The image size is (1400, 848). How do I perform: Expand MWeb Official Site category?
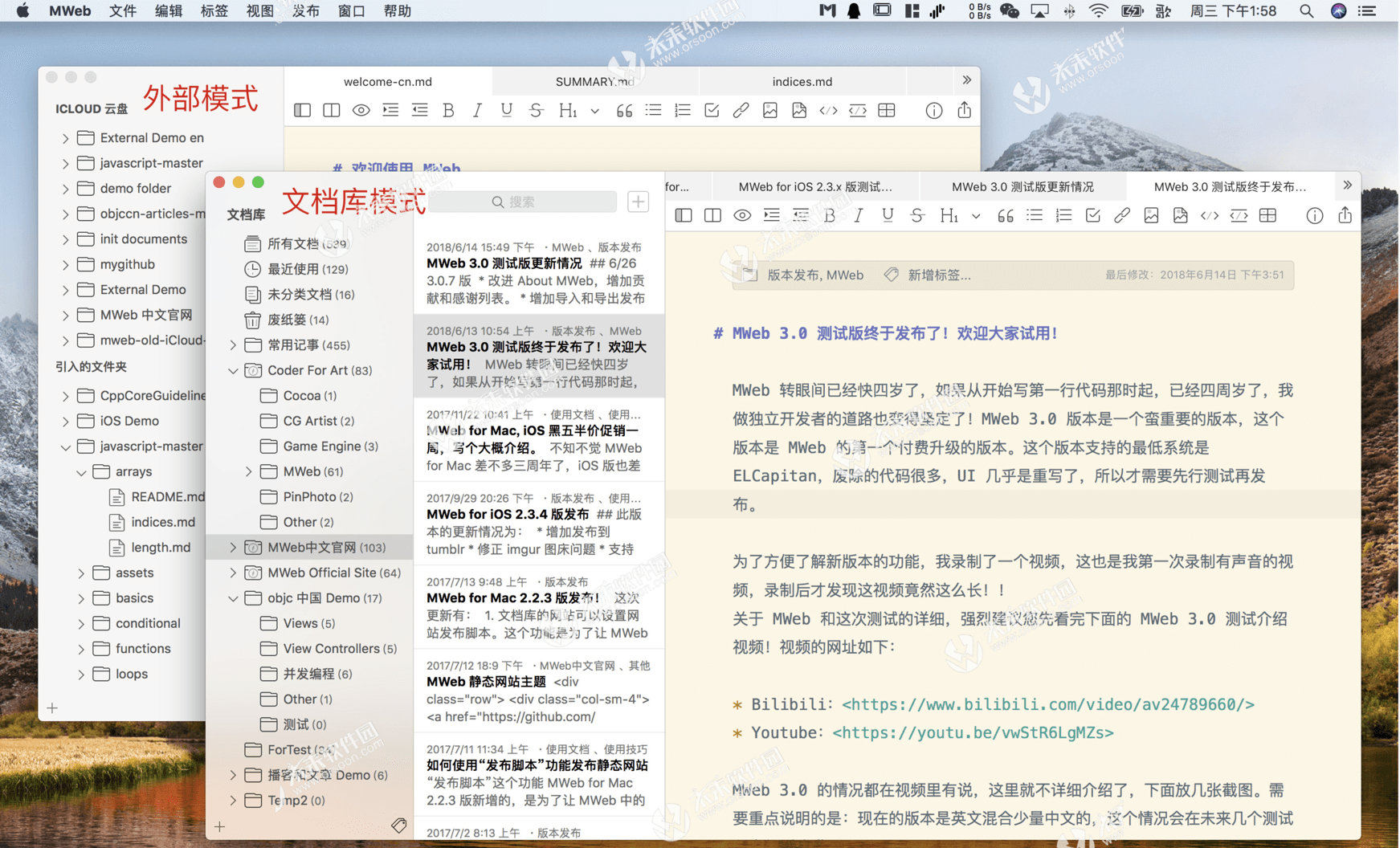click(x=233, y=573)
